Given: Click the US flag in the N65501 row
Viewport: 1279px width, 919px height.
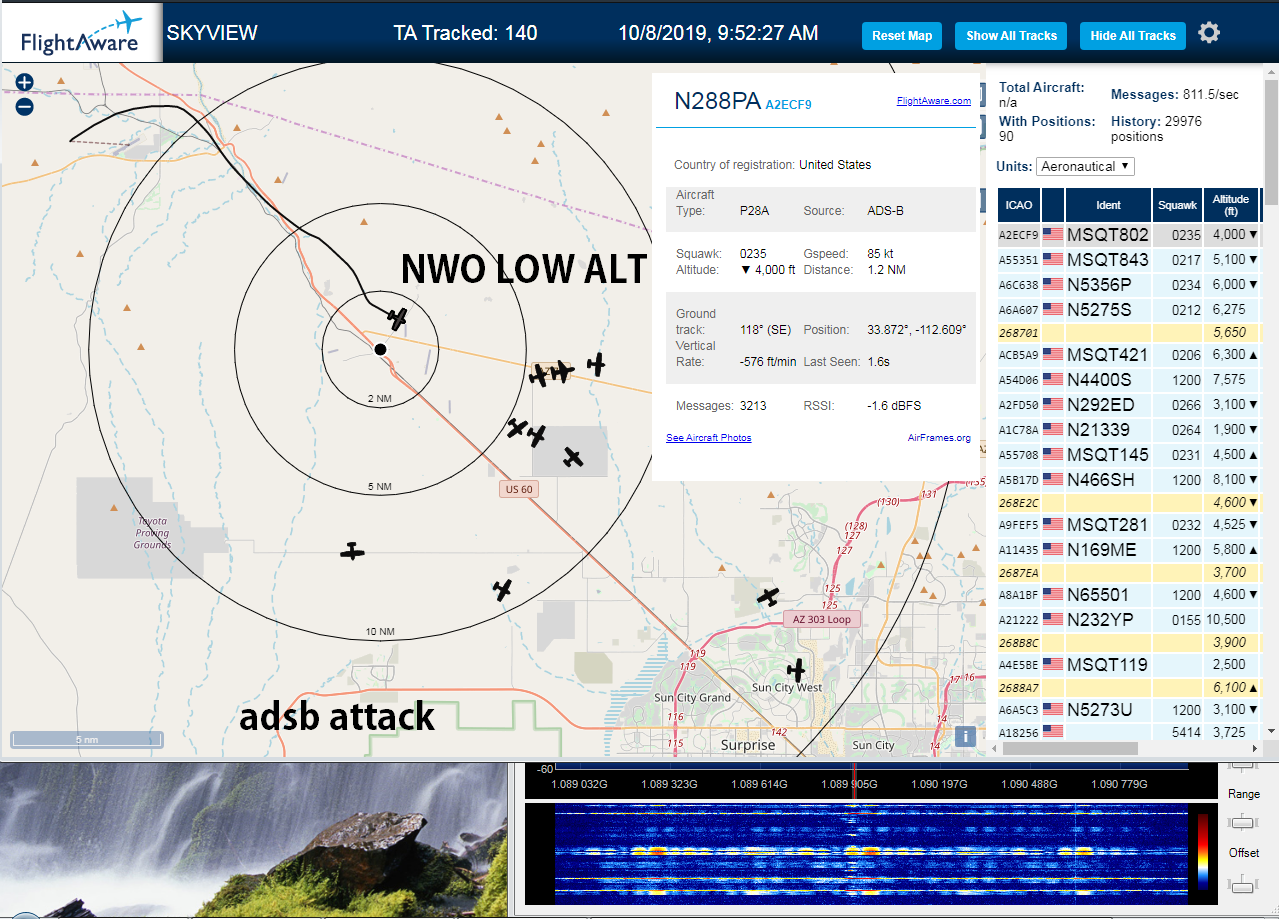Looking at the screenshot, I should tap(1053, 595).
